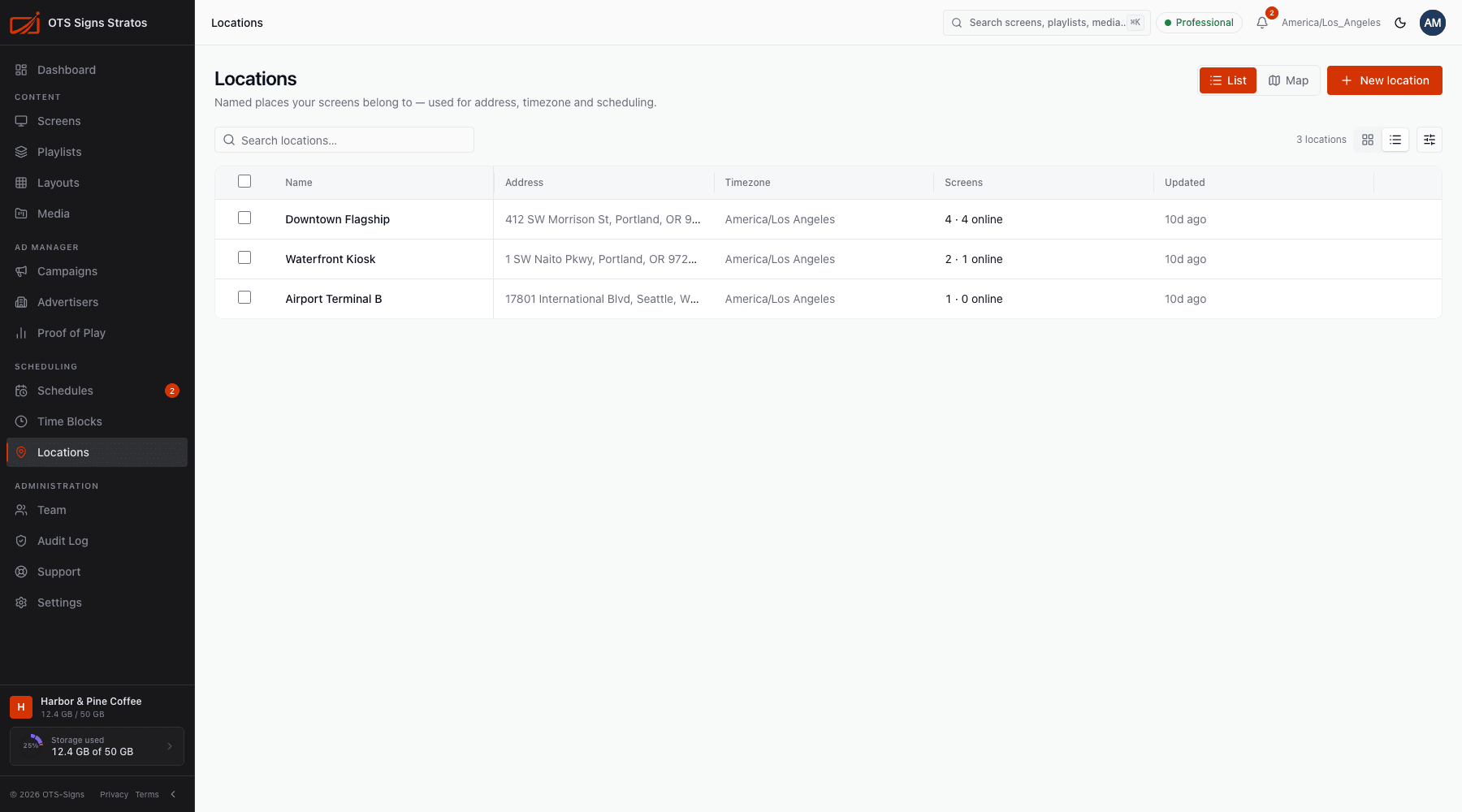Switch to compact list view icon
This screenshot has width=1462, height=812.
coord(1395,140)
